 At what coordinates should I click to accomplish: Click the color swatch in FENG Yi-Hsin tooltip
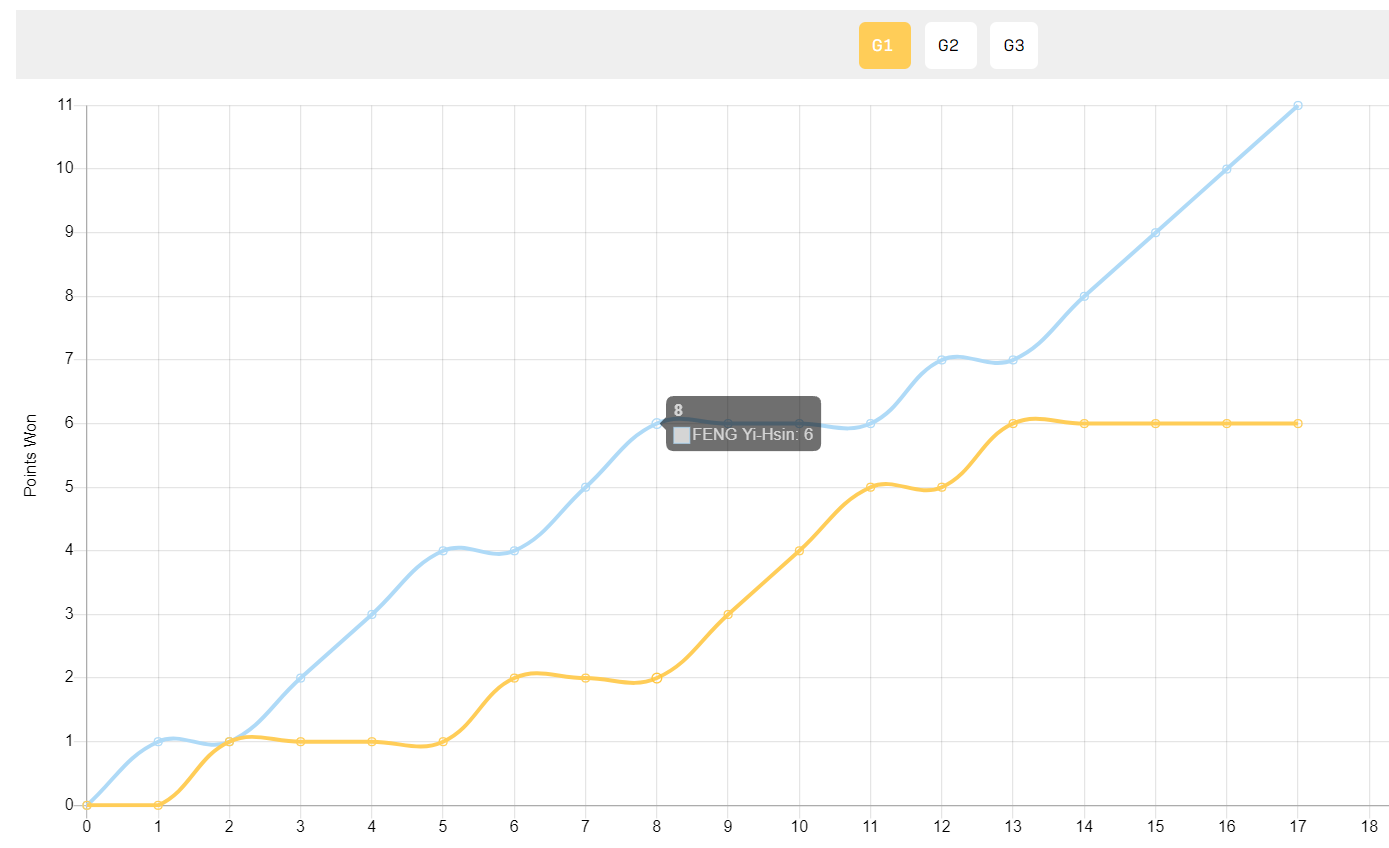pos(682,435)
